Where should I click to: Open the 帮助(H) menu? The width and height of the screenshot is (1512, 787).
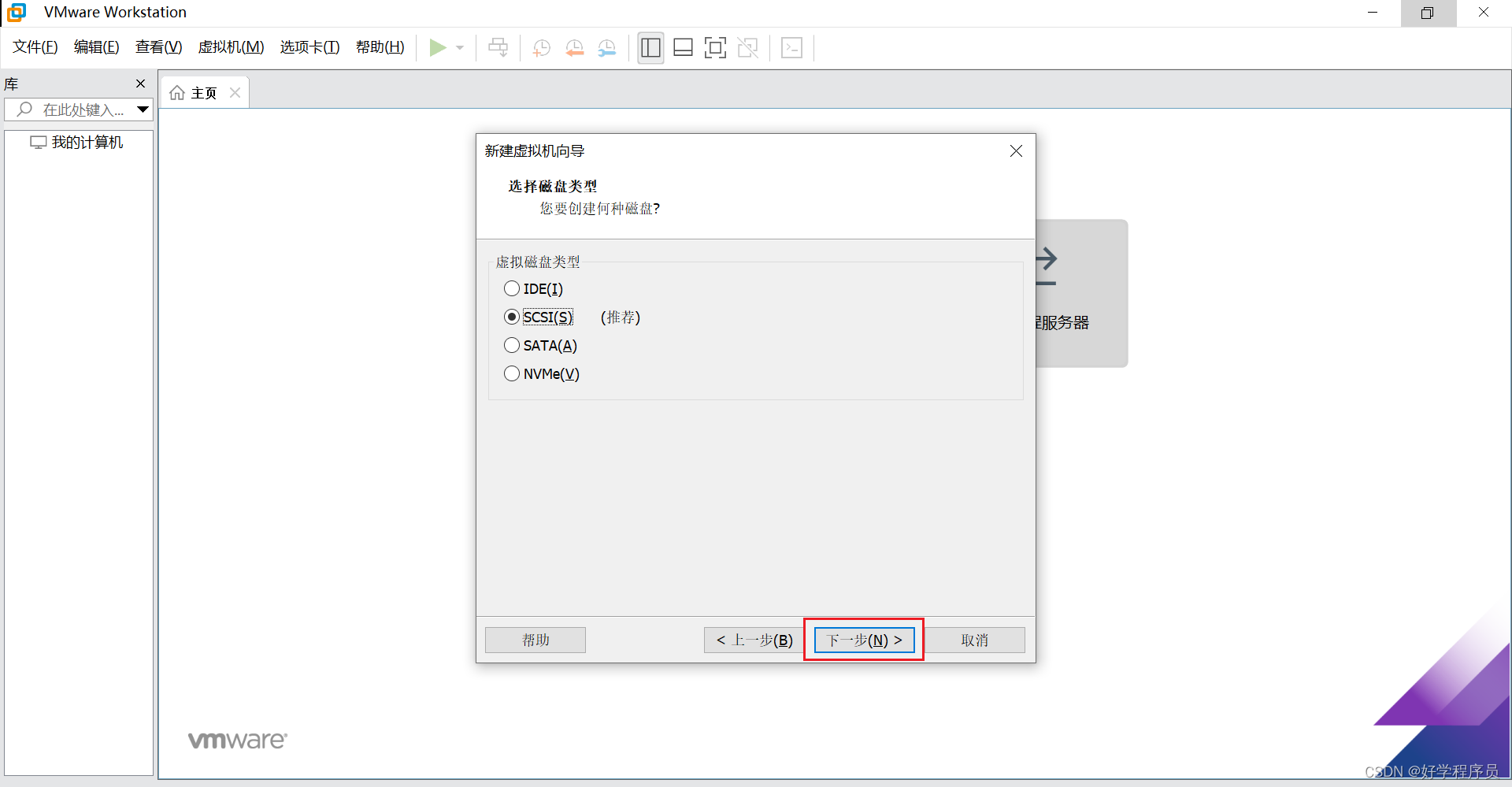pyautogui.click(x=380, y=47)
